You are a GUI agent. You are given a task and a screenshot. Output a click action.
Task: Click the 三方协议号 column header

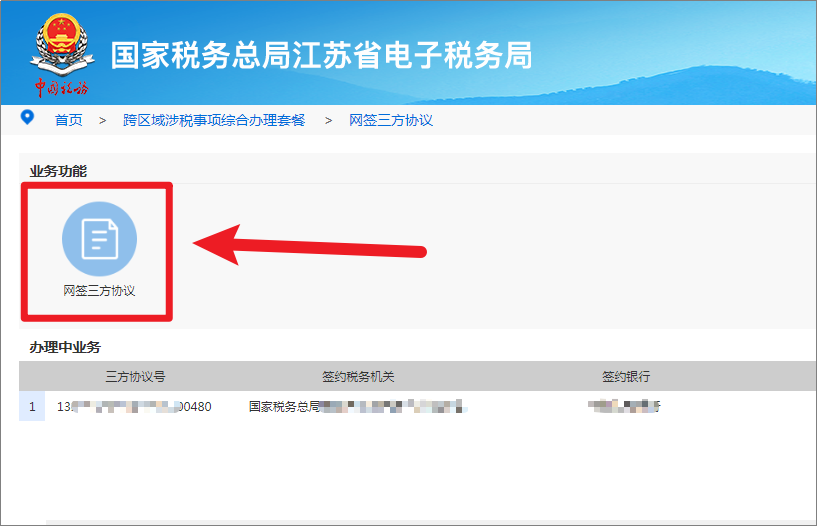(135, 376)
